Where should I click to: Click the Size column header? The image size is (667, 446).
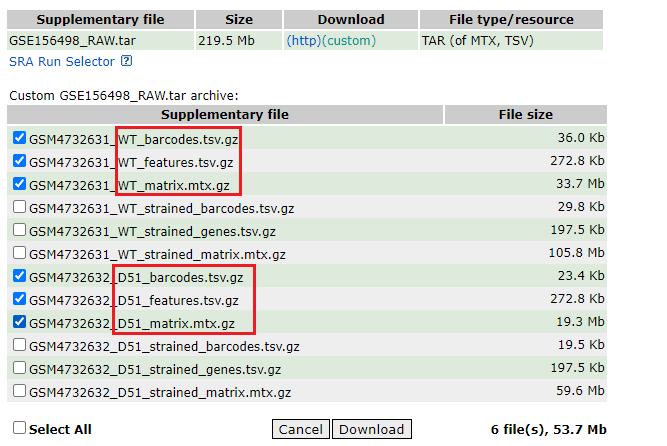coord(239,20)
